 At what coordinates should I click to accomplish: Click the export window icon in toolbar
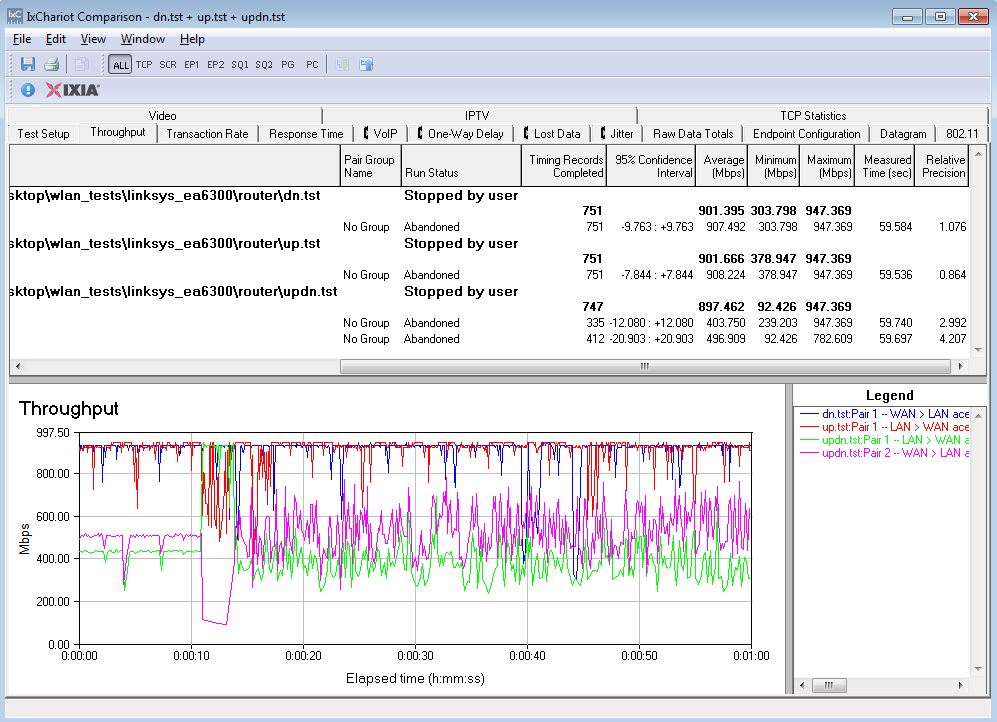point(366,64)
